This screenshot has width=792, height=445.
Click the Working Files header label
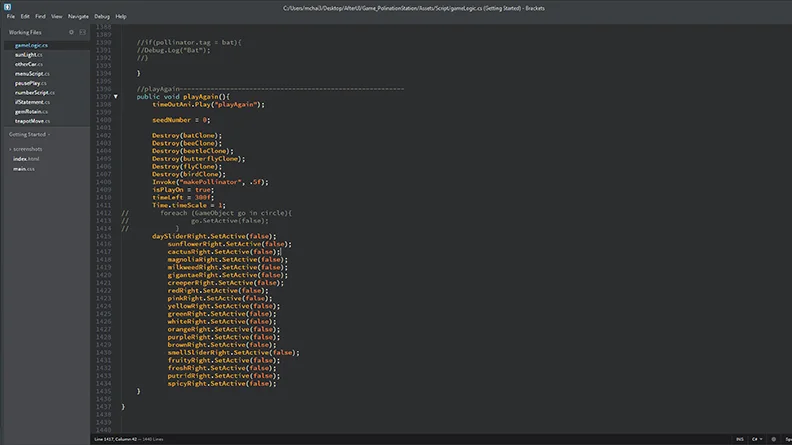[25, 32]
